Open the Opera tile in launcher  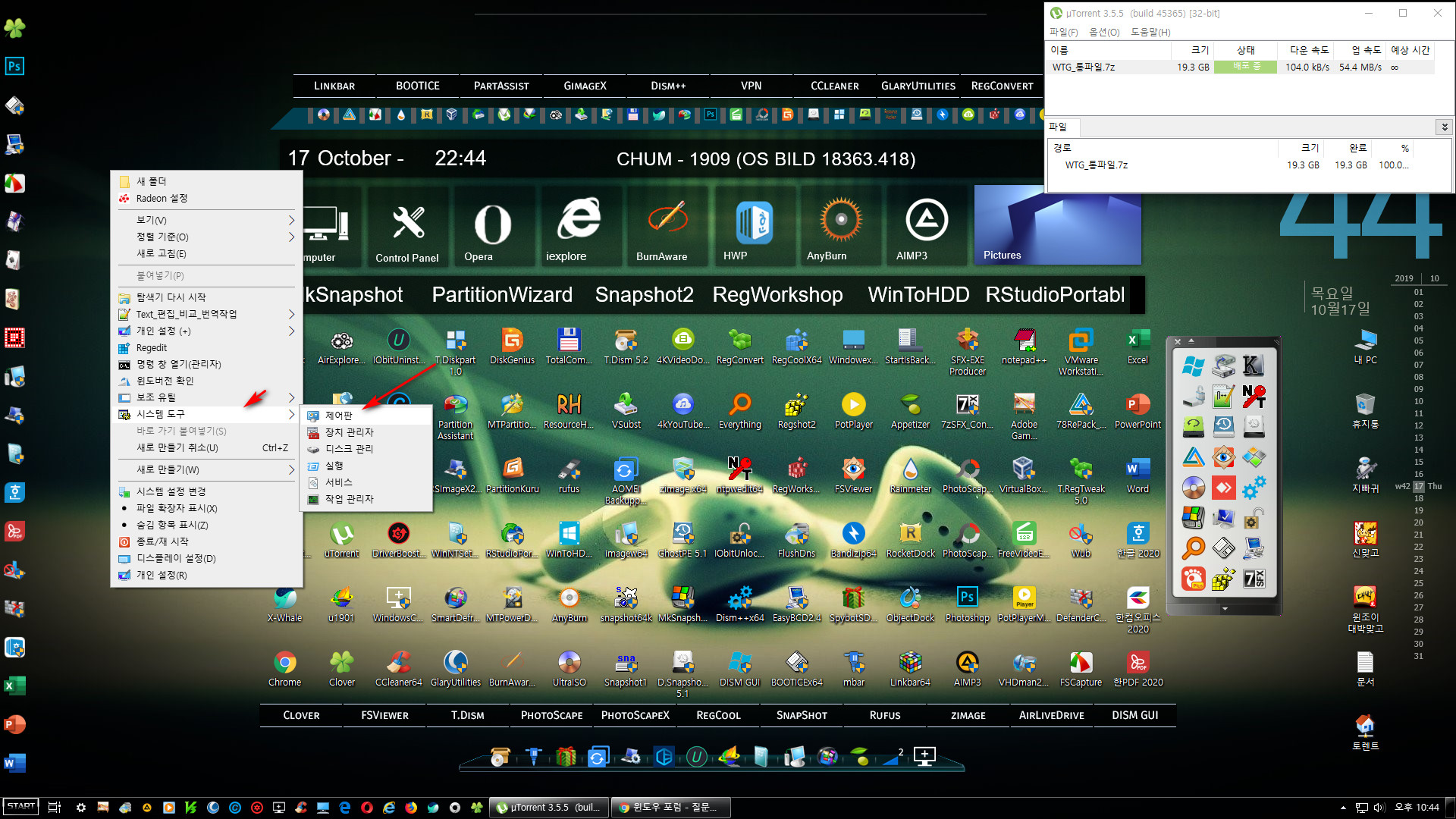tap(493, 227)
